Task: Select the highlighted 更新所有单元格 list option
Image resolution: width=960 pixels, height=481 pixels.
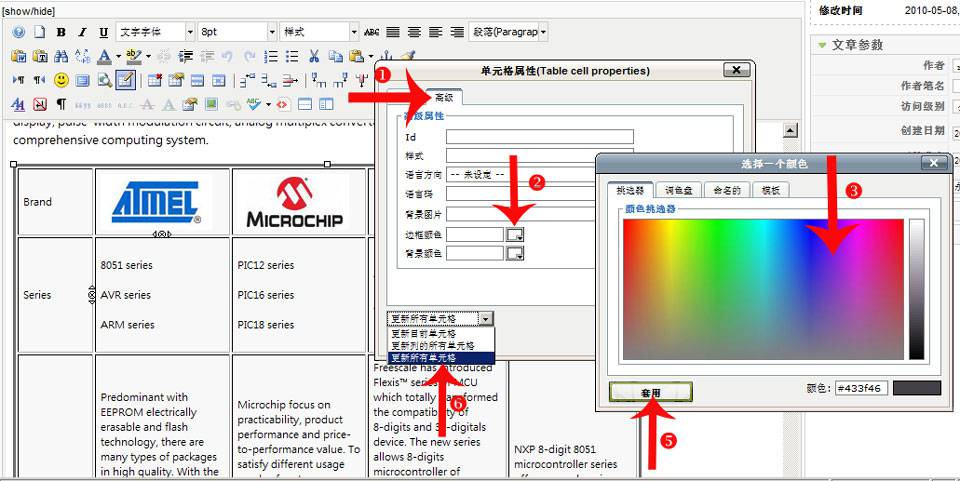Action: coord(441,358)
